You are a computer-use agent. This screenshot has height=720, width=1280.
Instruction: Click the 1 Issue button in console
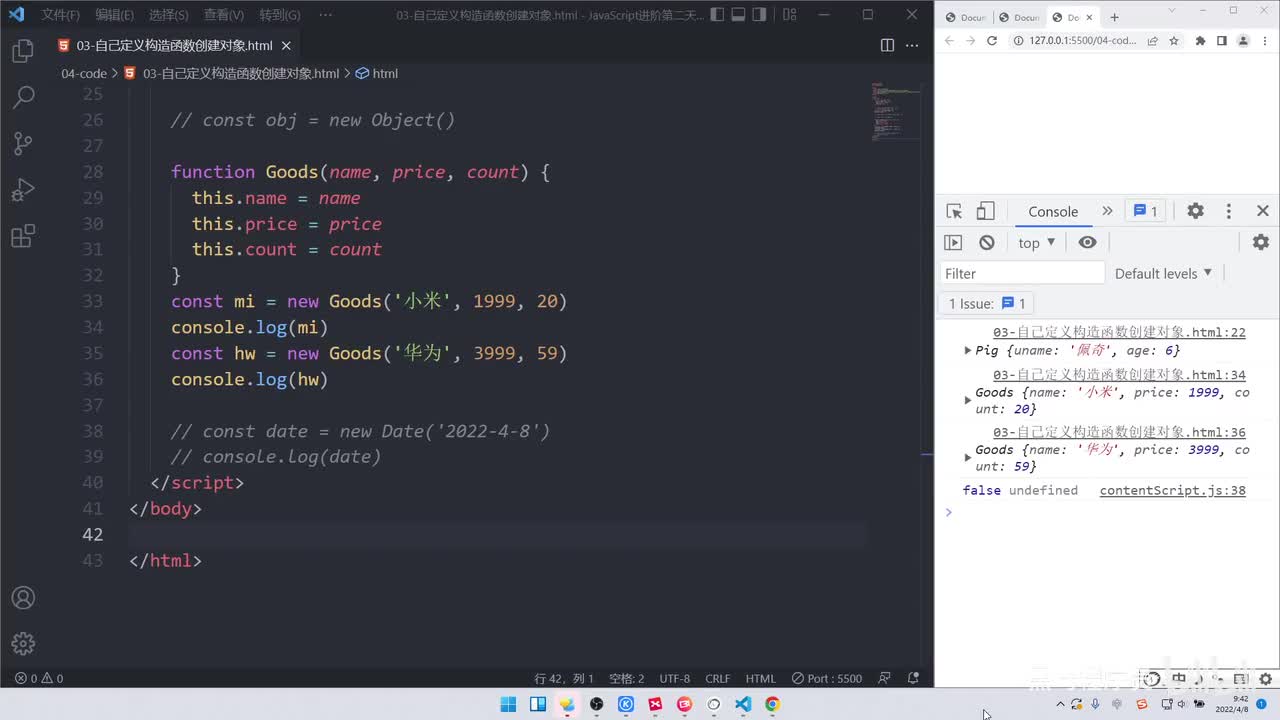point(987,303)
